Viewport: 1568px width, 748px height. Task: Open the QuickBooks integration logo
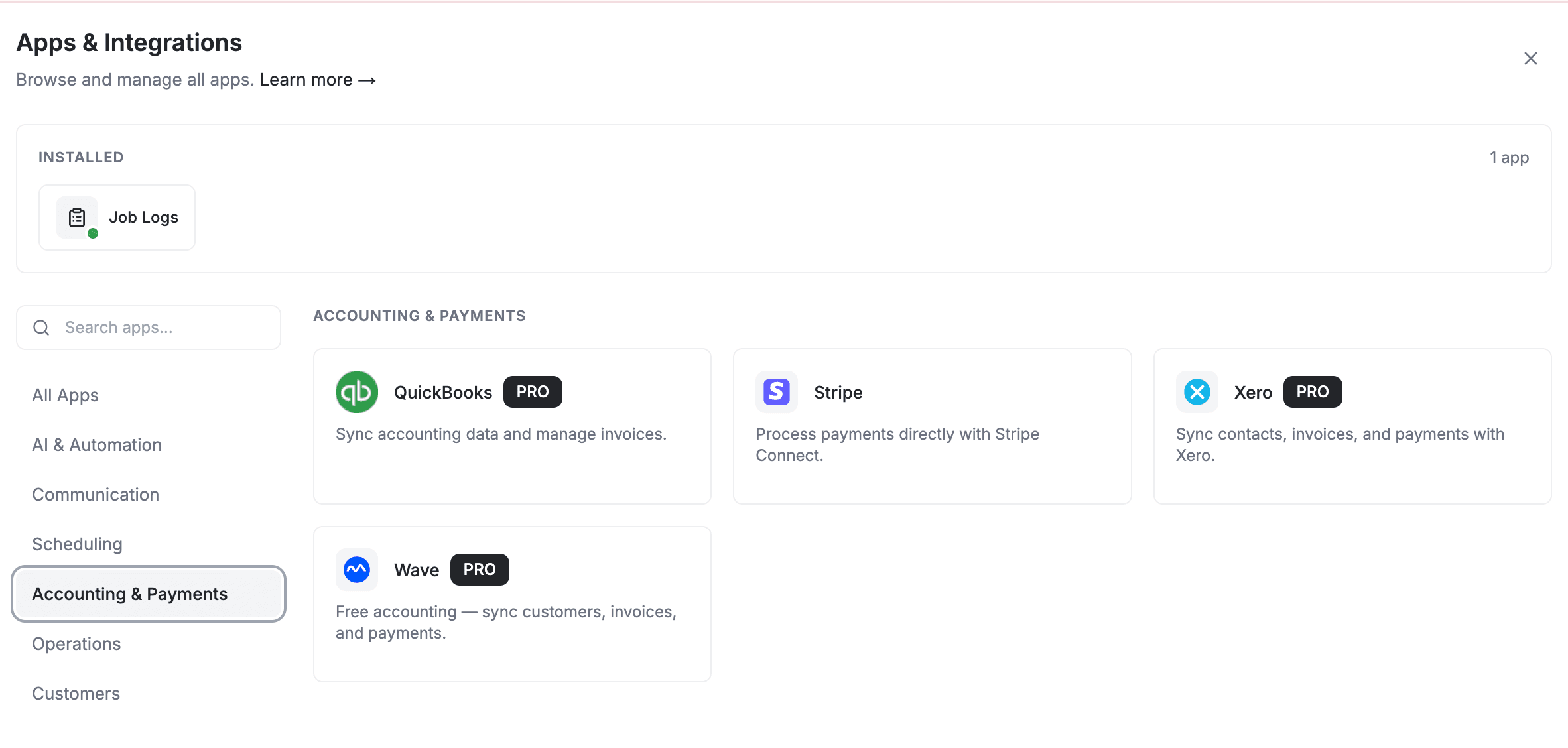[356, 392]
